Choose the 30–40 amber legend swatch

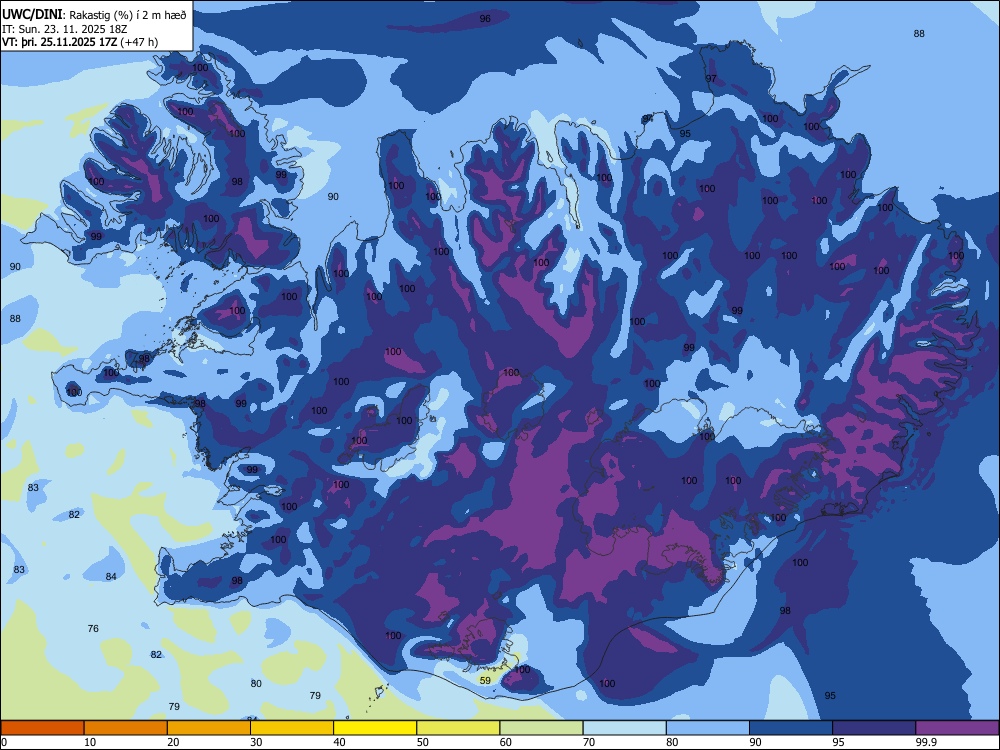(292, 728)
